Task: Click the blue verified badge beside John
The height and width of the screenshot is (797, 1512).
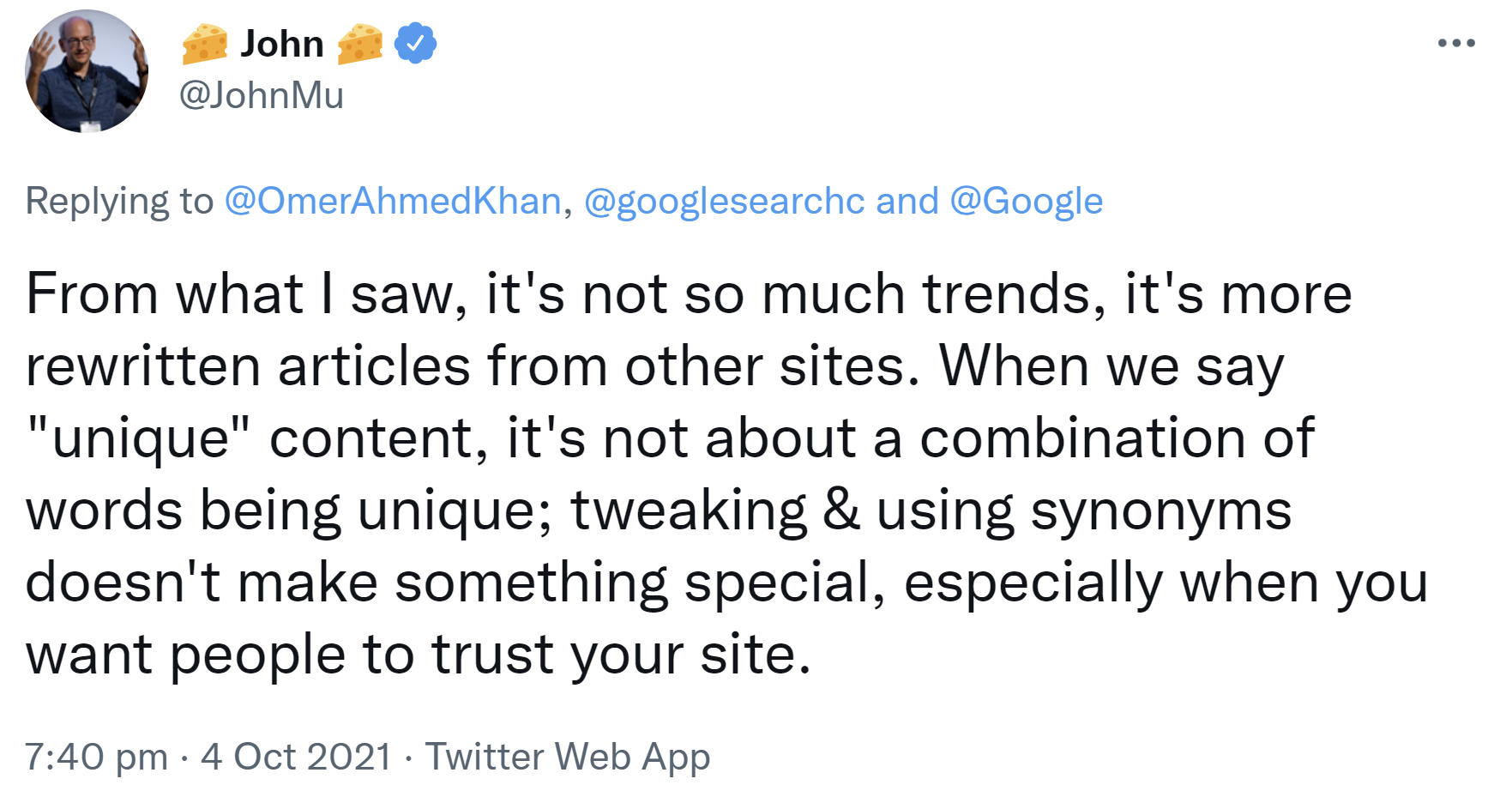Action: pyautogui.click(x=416, y=42)
